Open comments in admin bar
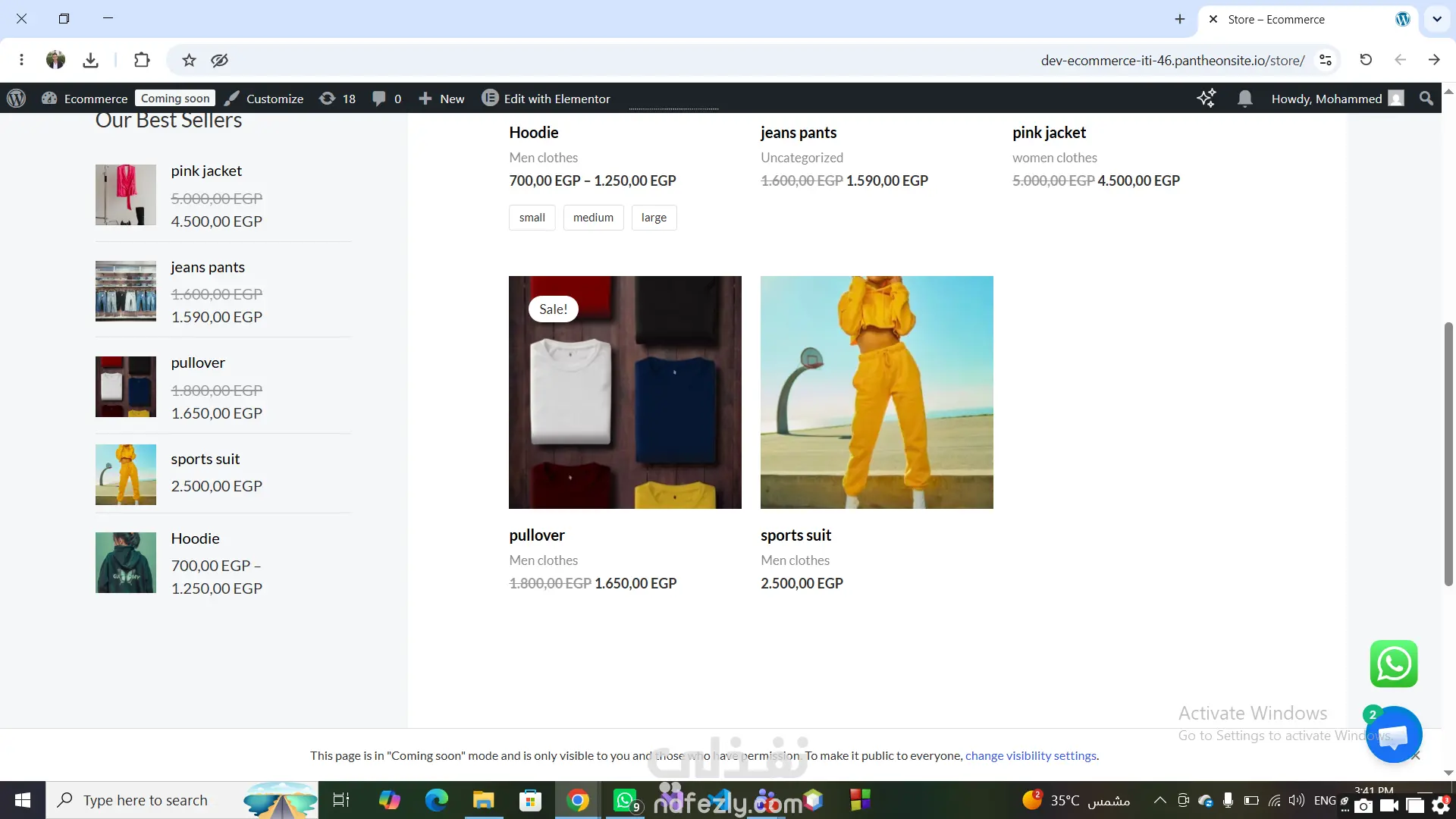Image resolution: width=1456 pixels, height=819 pixels. tap(387, 99)
